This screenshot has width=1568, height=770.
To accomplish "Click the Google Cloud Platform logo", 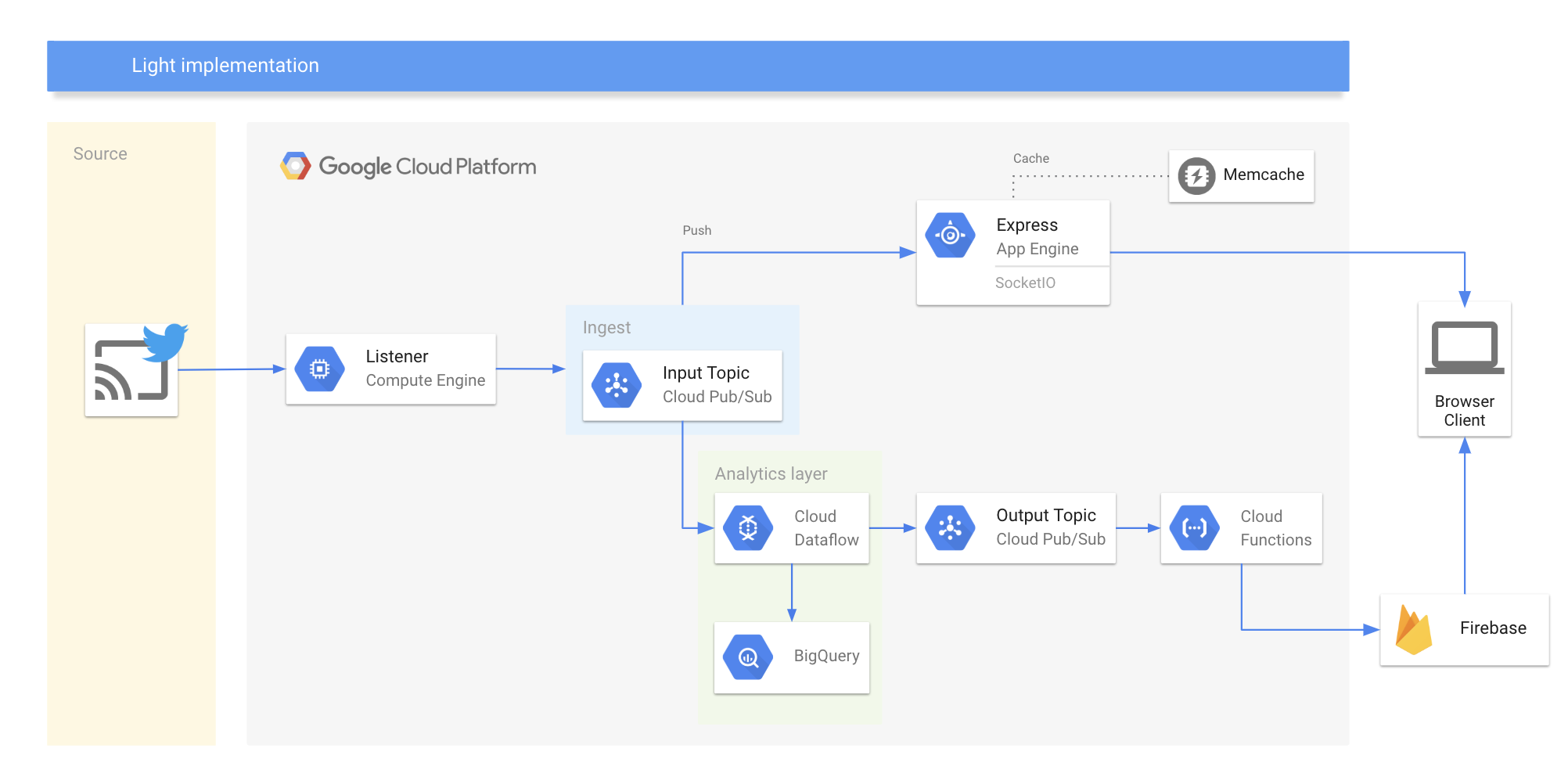I will click(x=295, y=166).
